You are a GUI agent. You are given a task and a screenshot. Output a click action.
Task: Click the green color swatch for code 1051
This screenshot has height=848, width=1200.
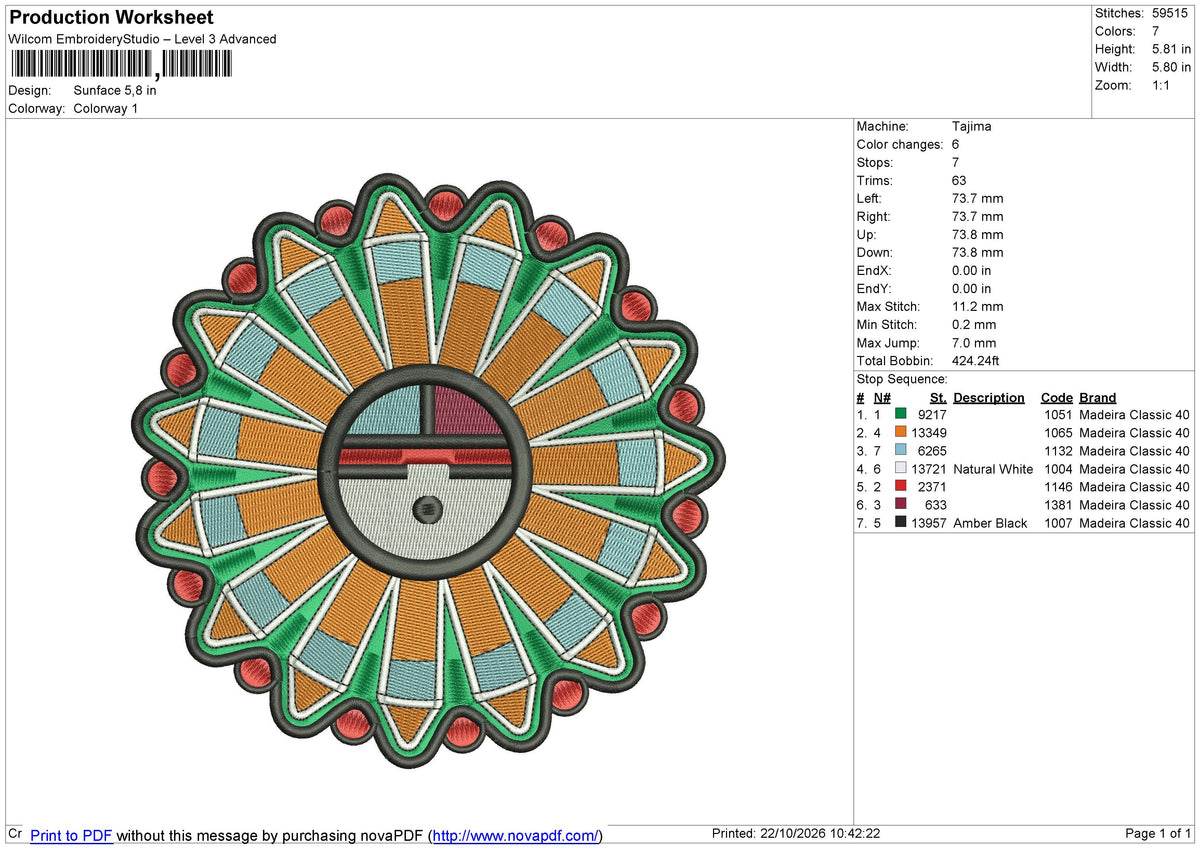(901, 415)
